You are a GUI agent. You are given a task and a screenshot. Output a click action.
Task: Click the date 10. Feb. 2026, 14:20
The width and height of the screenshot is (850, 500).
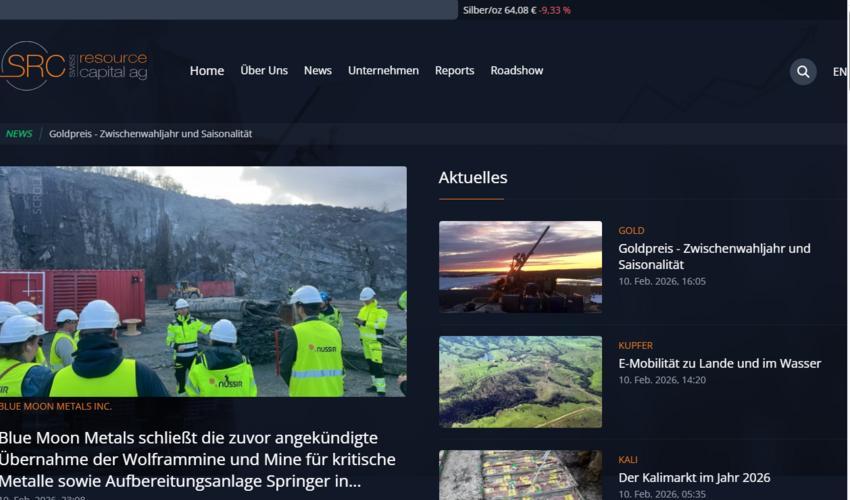pyautogui.click(x=662, y=380)
